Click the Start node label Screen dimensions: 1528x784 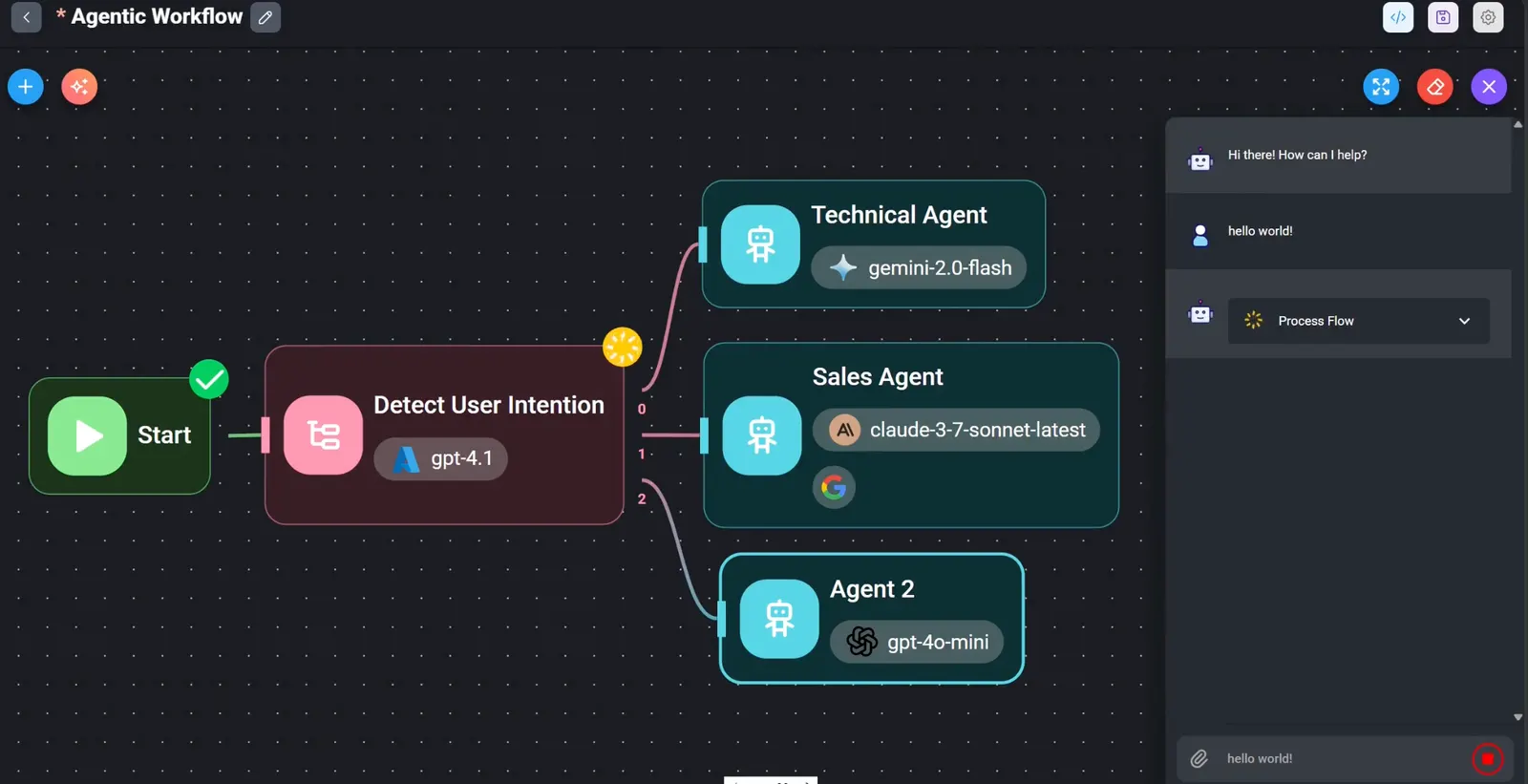click(x=164, y=435)
